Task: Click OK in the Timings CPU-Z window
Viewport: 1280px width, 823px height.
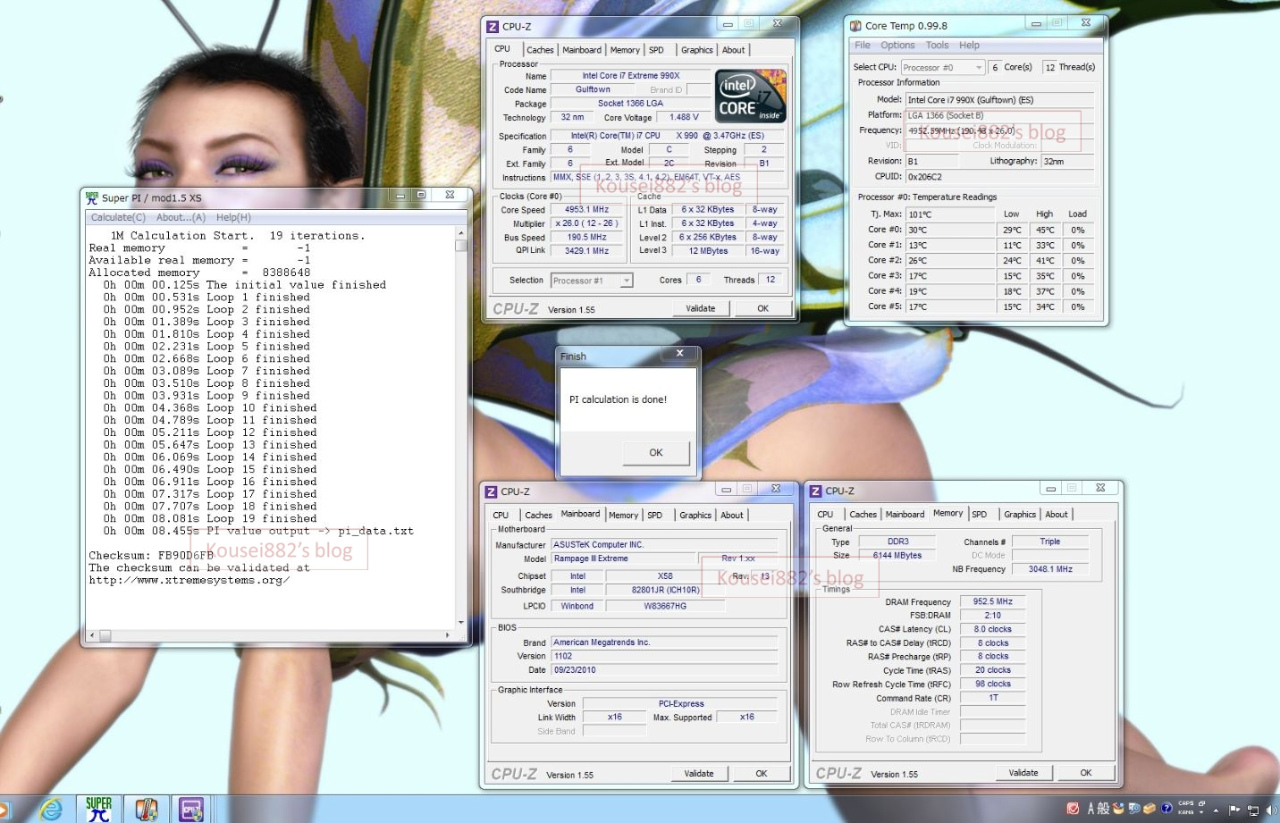Action: pos(1086,772)
